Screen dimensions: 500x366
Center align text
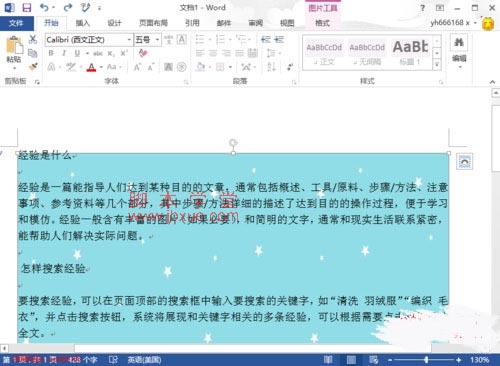(x=213, y=53)
